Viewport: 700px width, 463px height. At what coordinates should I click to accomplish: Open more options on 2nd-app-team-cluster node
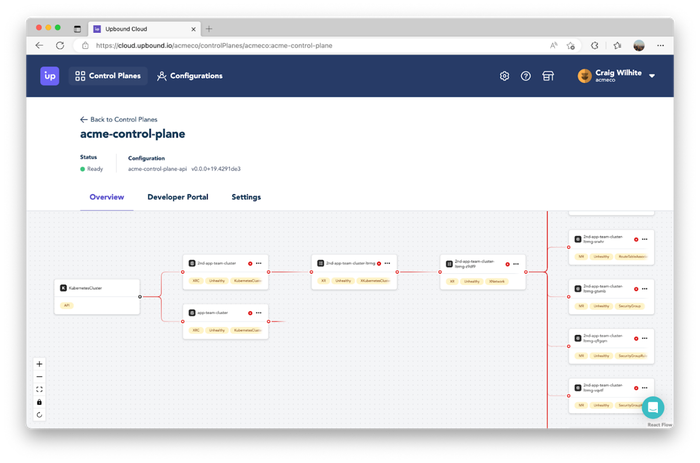(x=259, y=263)
